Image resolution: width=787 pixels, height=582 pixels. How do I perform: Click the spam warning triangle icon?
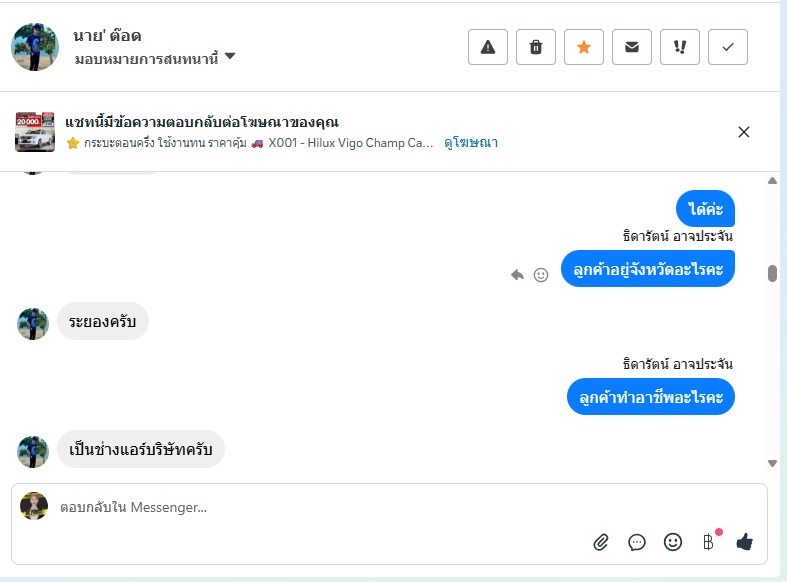[x=488, y=47]
